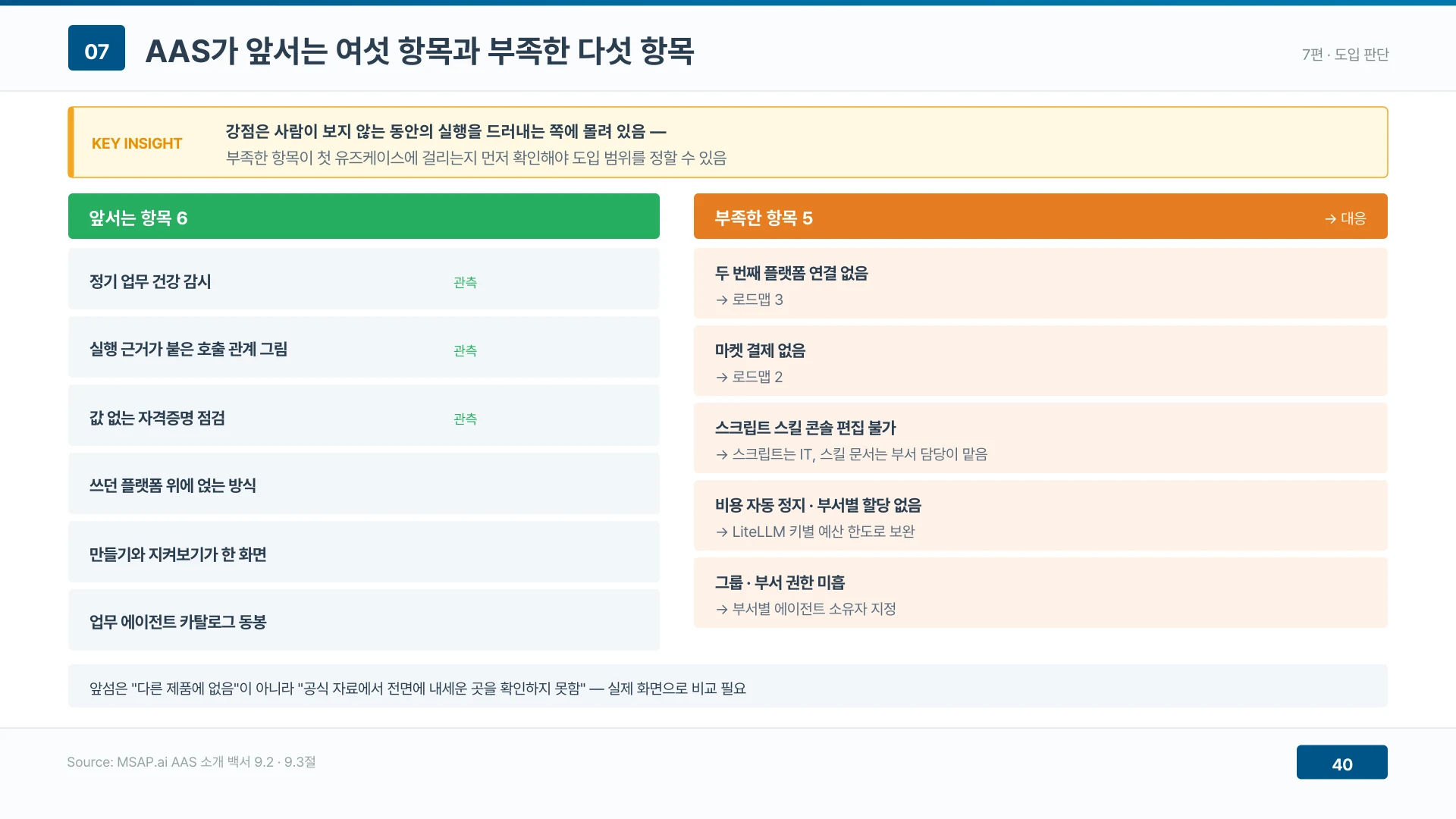Click the '→ 로드맵 2' response text
The height and width of the screenshot is (819, 1456).
point(749,377)
